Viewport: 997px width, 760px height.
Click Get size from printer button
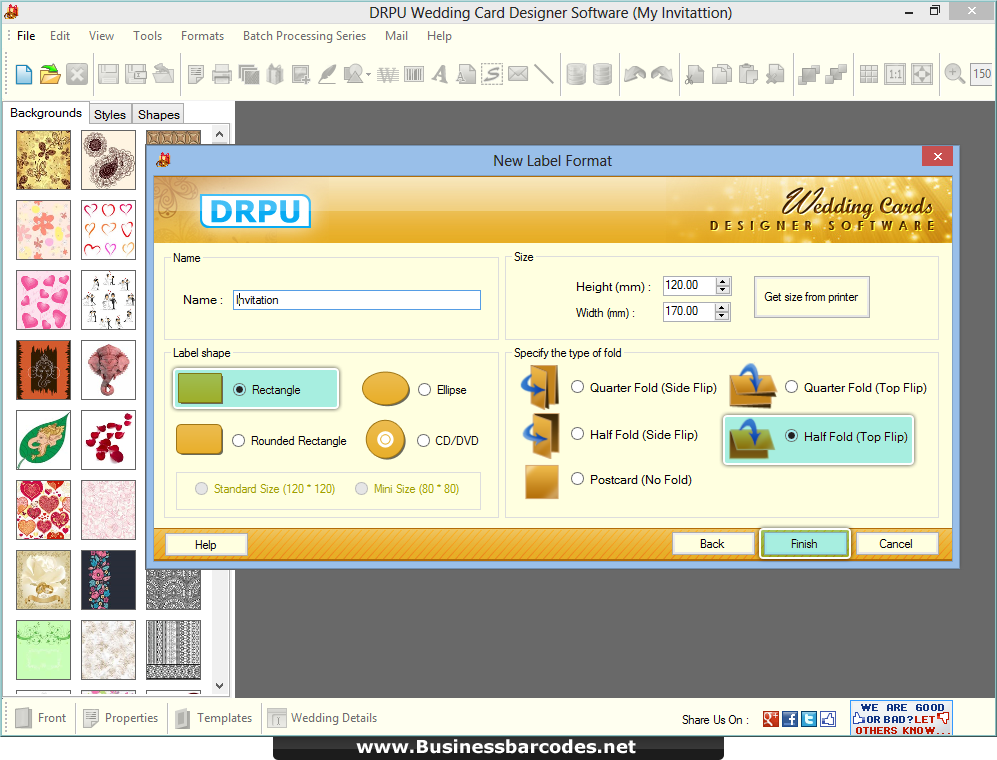[811, 297]
